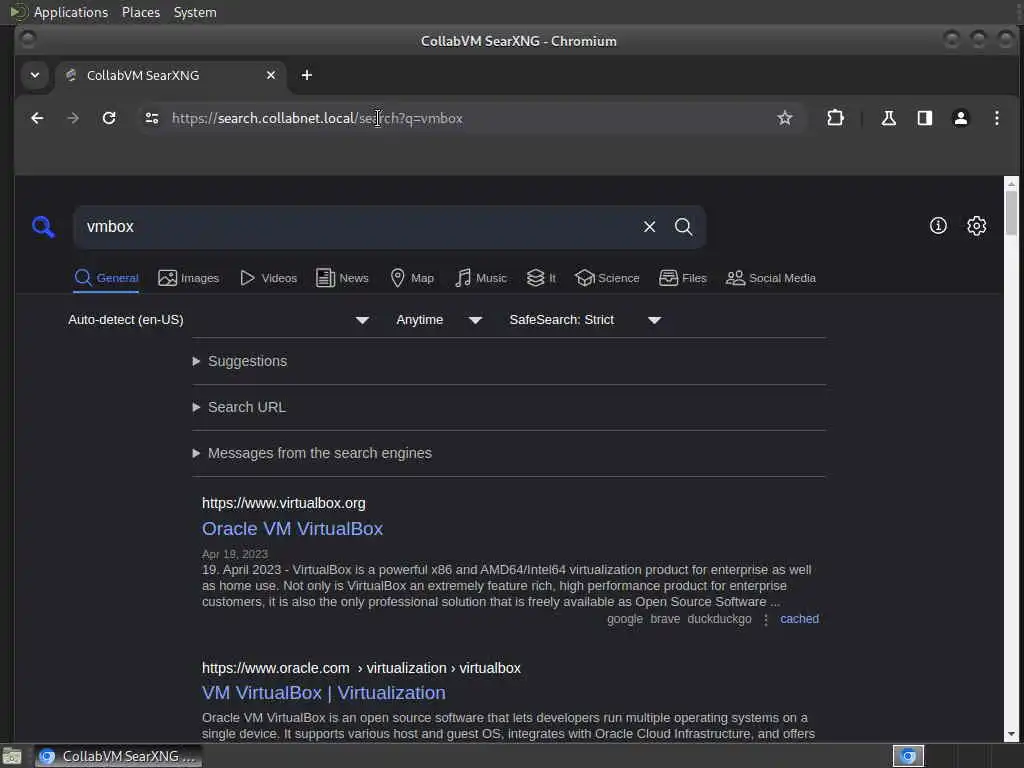Screen dimensions: 1024x768
Task: Switch to the It category
Action: click(541, 278)
